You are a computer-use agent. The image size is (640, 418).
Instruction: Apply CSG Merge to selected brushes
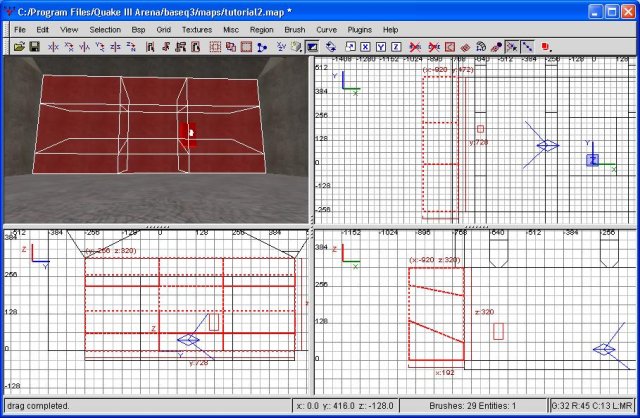coord(246,47)
